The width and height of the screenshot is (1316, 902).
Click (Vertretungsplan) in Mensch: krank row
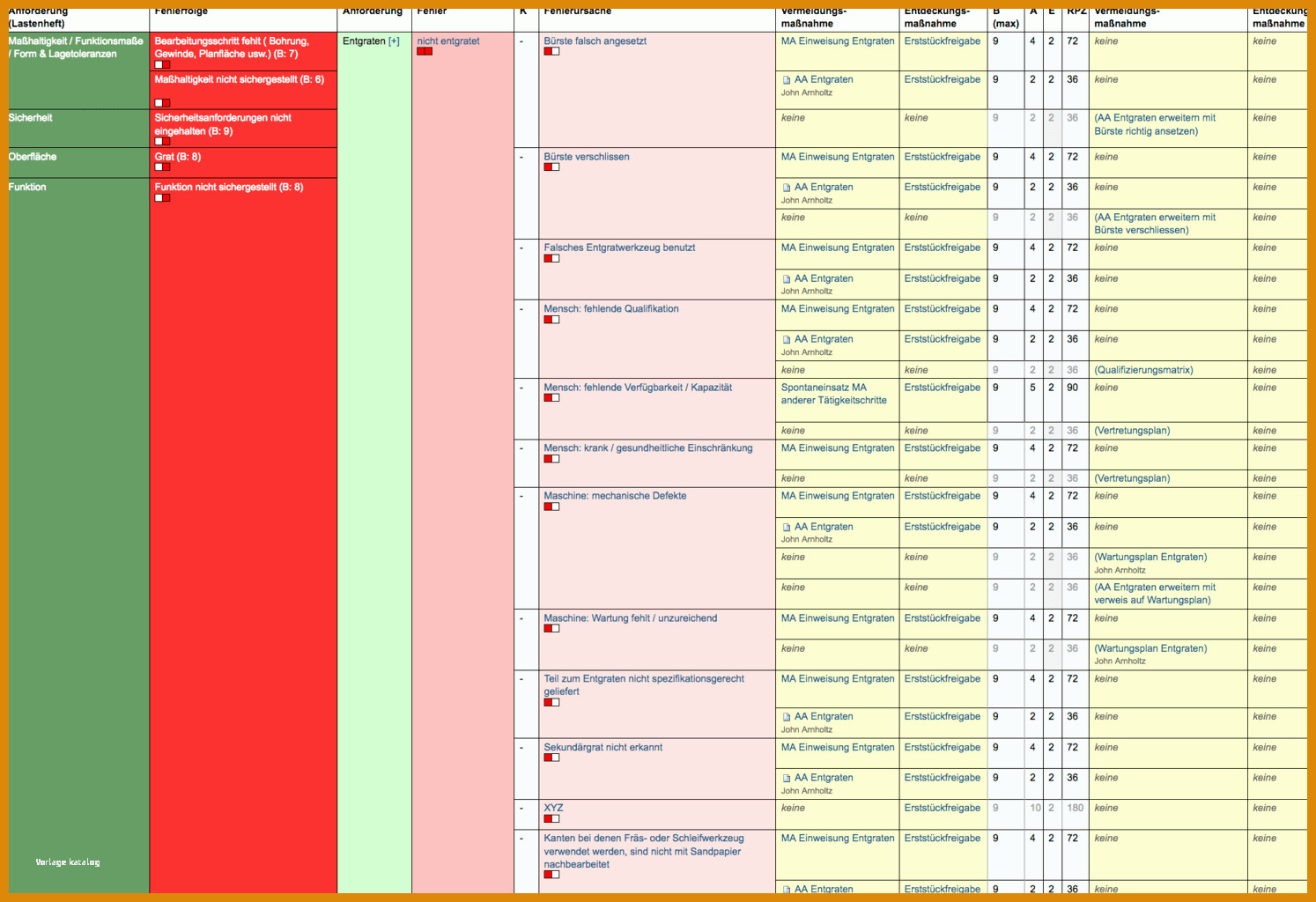pyautogui.click(x=1132, y=478)
